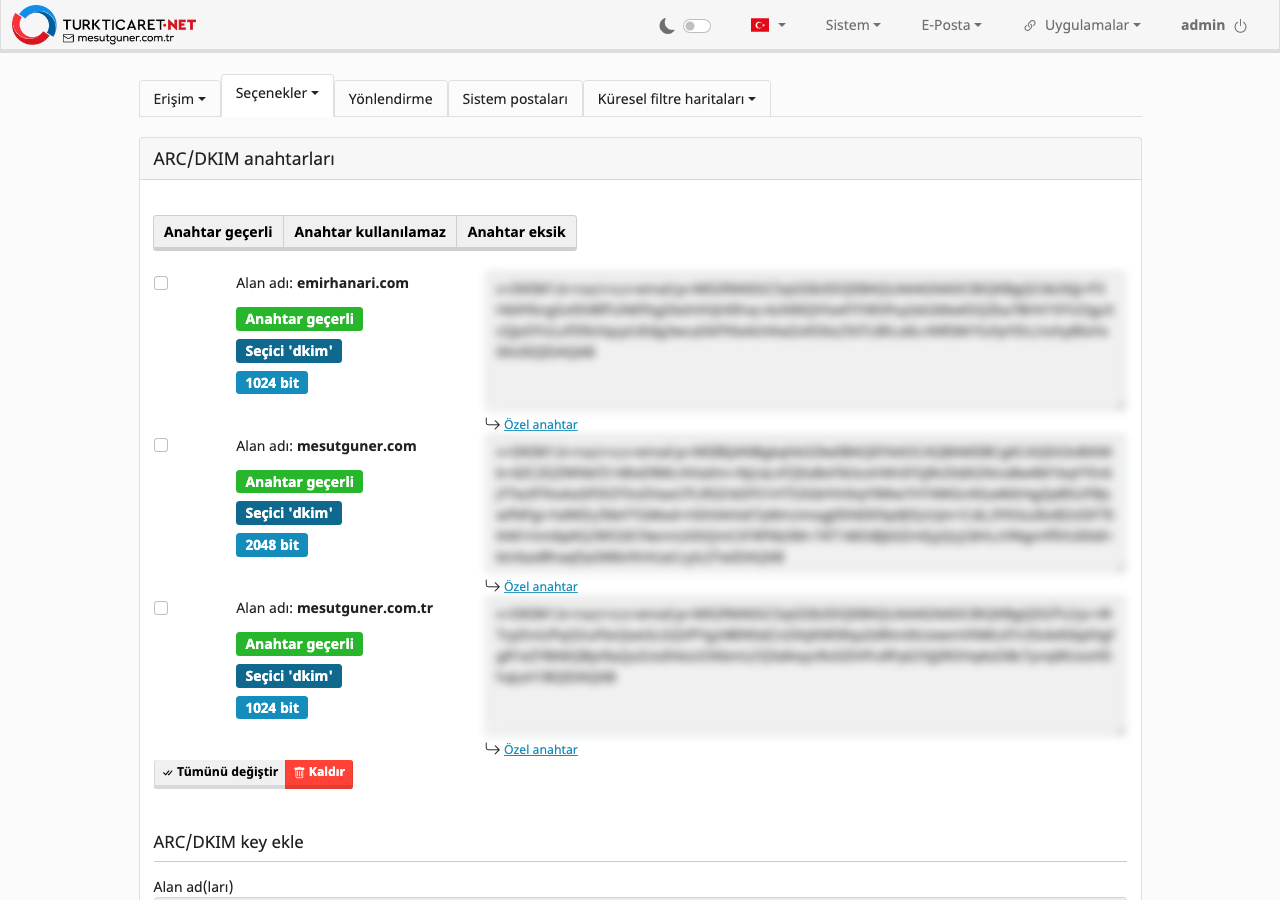Expand the Küresel filtre haritaları dropdown
The height and width of the screenshot is (900, 1280).
coord(677,99)
